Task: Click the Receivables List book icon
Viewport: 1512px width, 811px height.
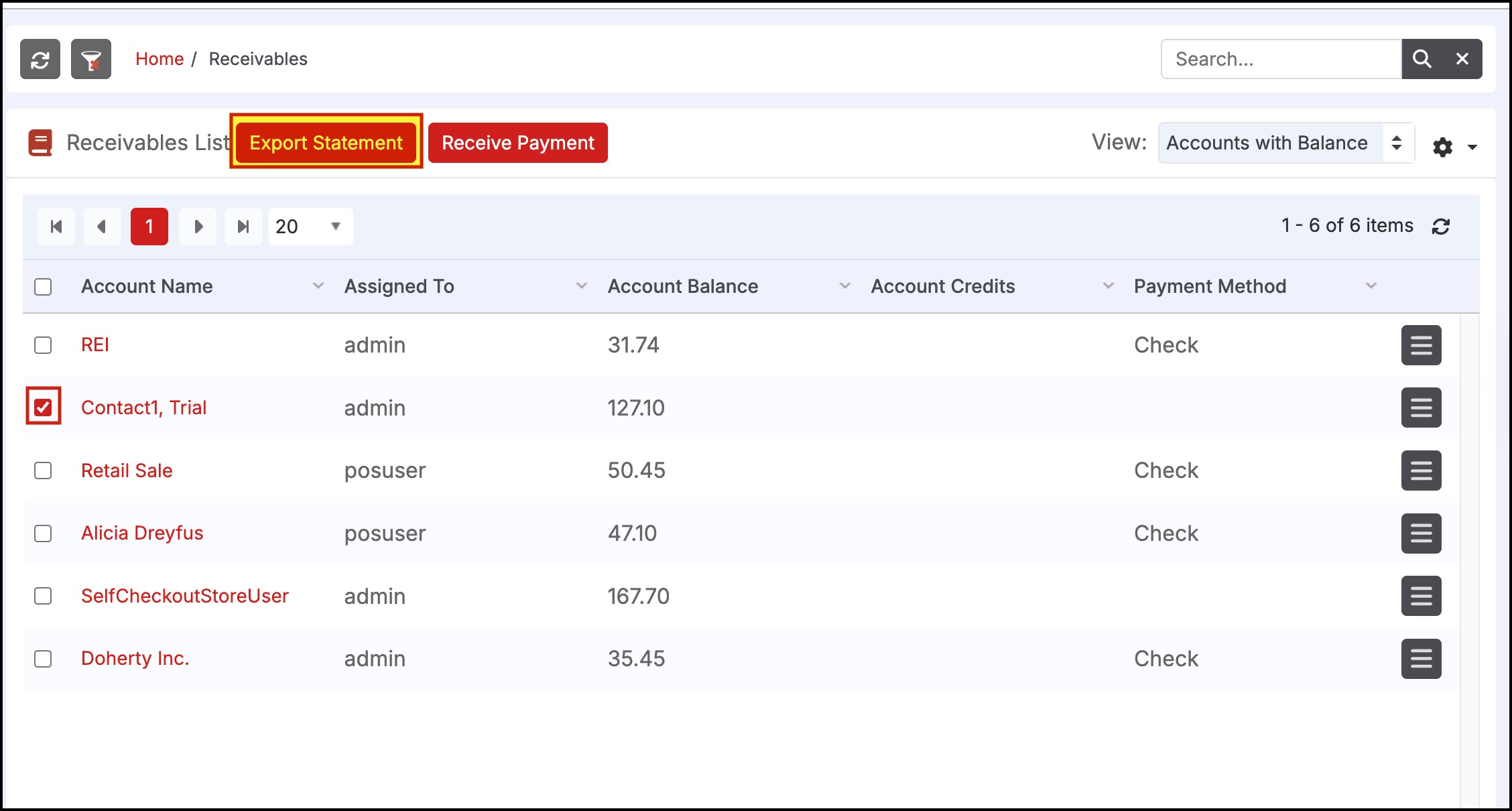Action: (x=40, y=143)
